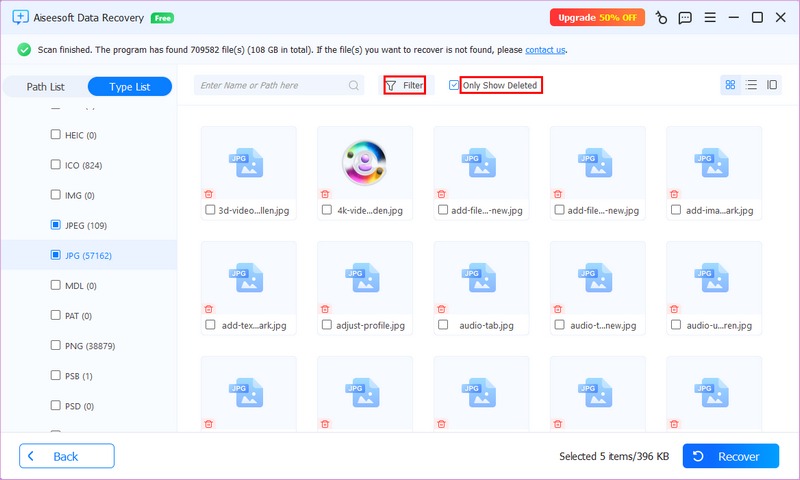Switch to the Path List tab
Screen dimensions: 800x480
[x=45, y=87]
